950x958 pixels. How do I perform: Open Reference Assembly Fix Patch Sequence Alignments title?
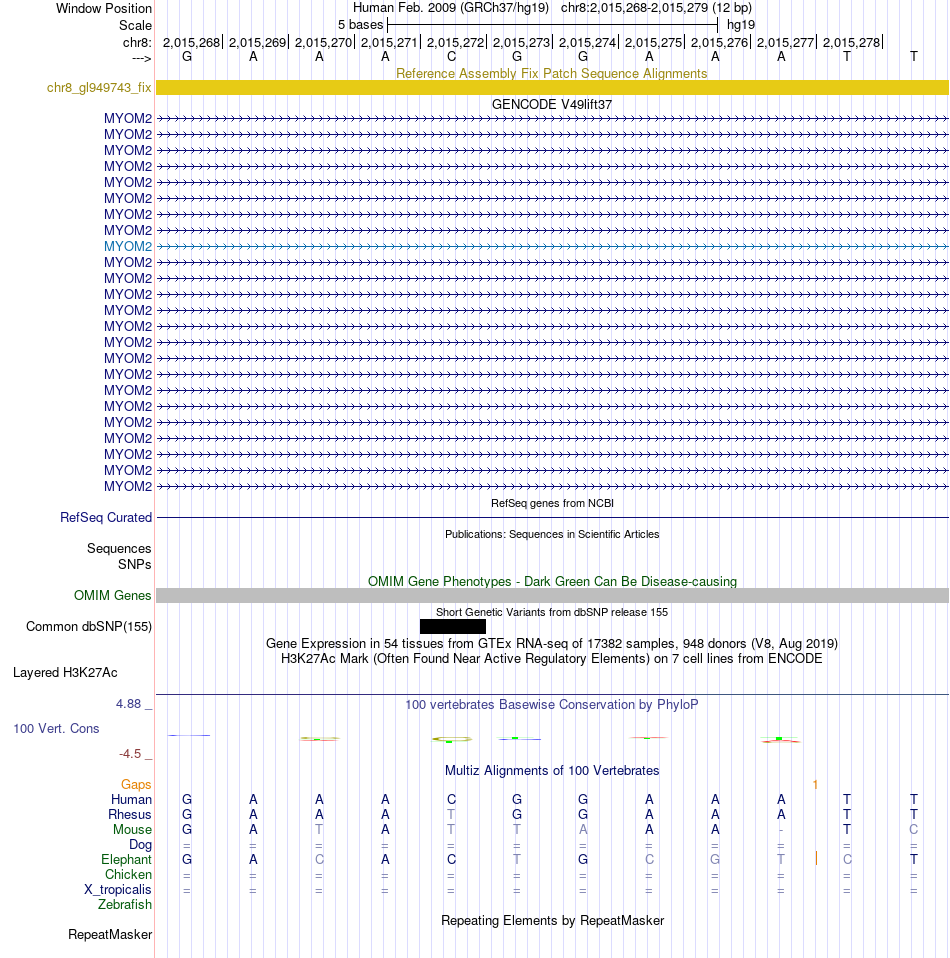click(x=552, y=73)
